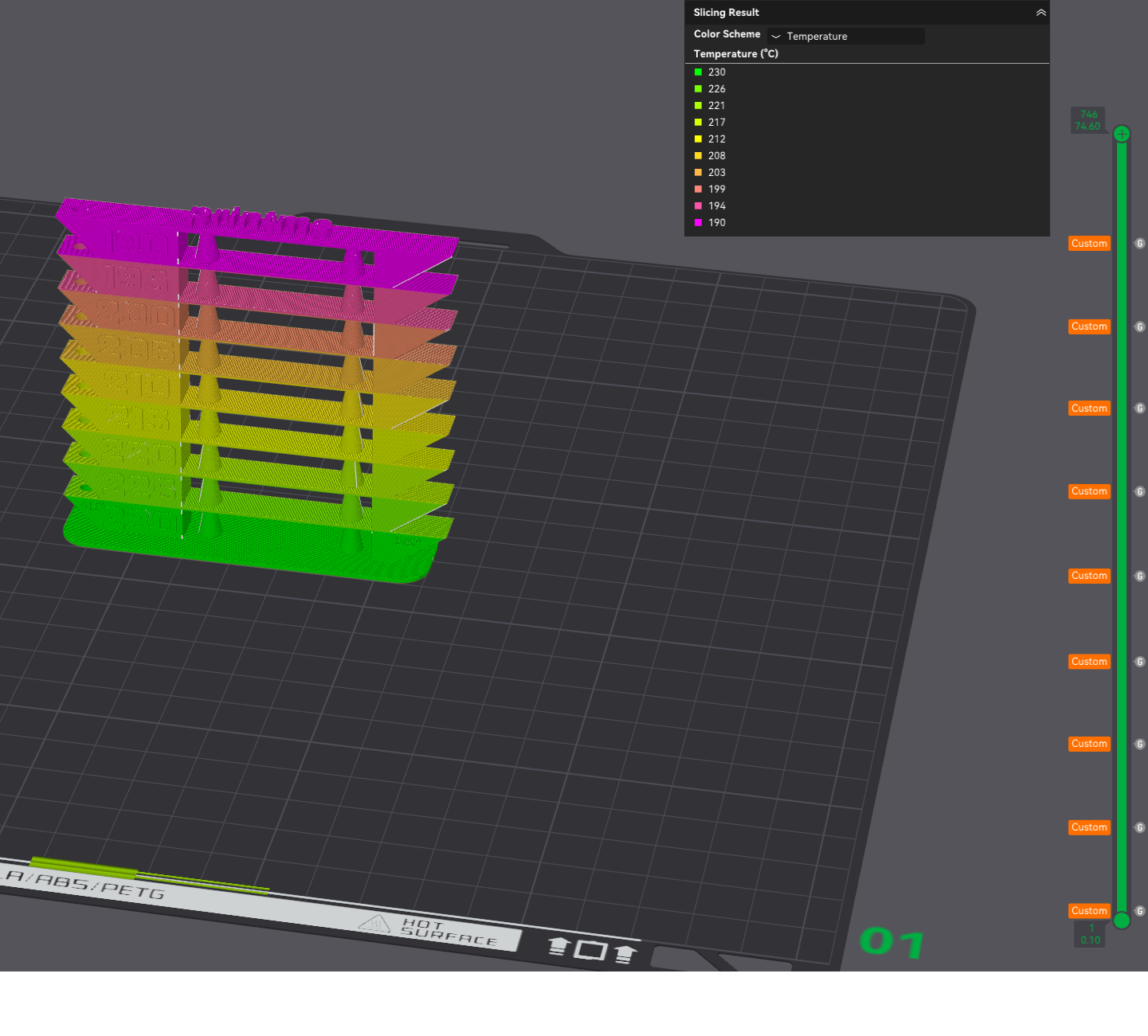
Task: Click the magenta 190 legend swatch
Action: [699, 223]
